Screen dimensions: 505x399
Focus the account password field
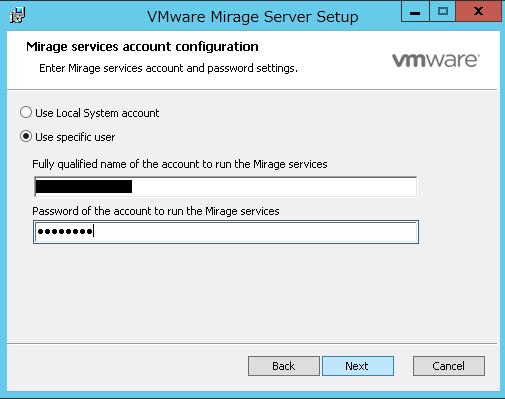(226, 232)
